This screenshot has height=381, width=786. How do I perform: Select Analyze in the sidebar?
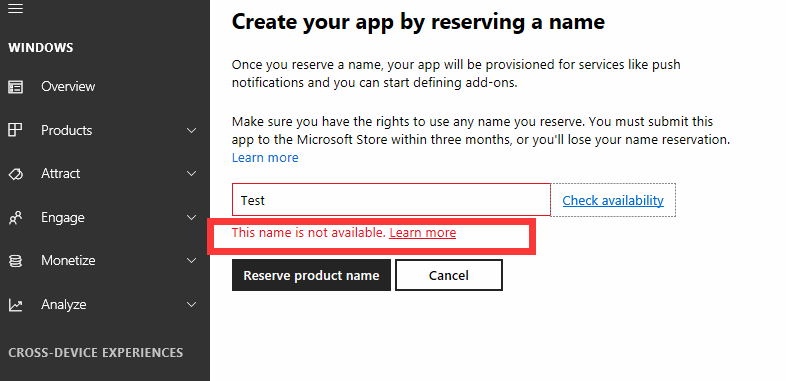click(64, 305)
